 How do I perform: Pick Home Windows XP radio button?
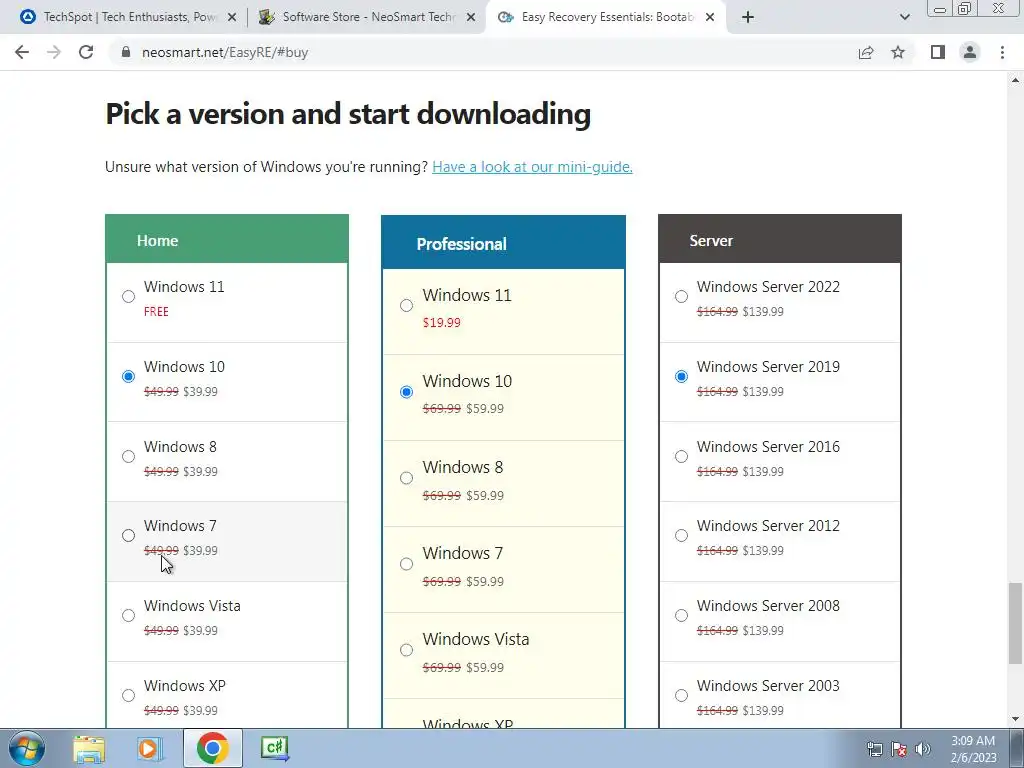coord(129,696)
